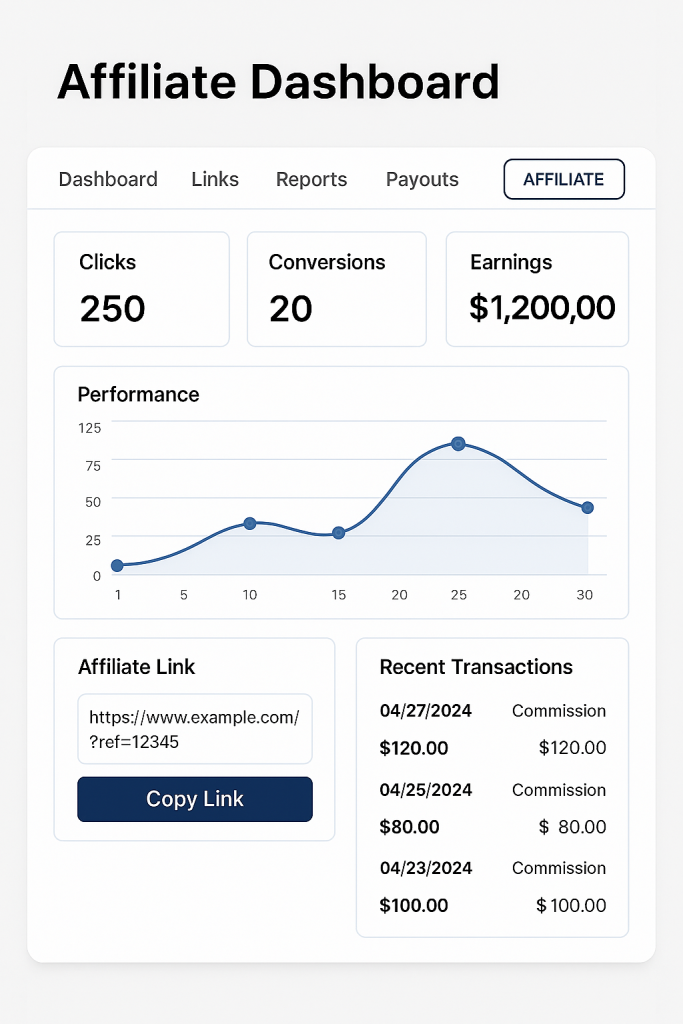Screen dimensions: 683x1024
Task: Click the chart data point at day 1
Action: click(x=117, y=566)
